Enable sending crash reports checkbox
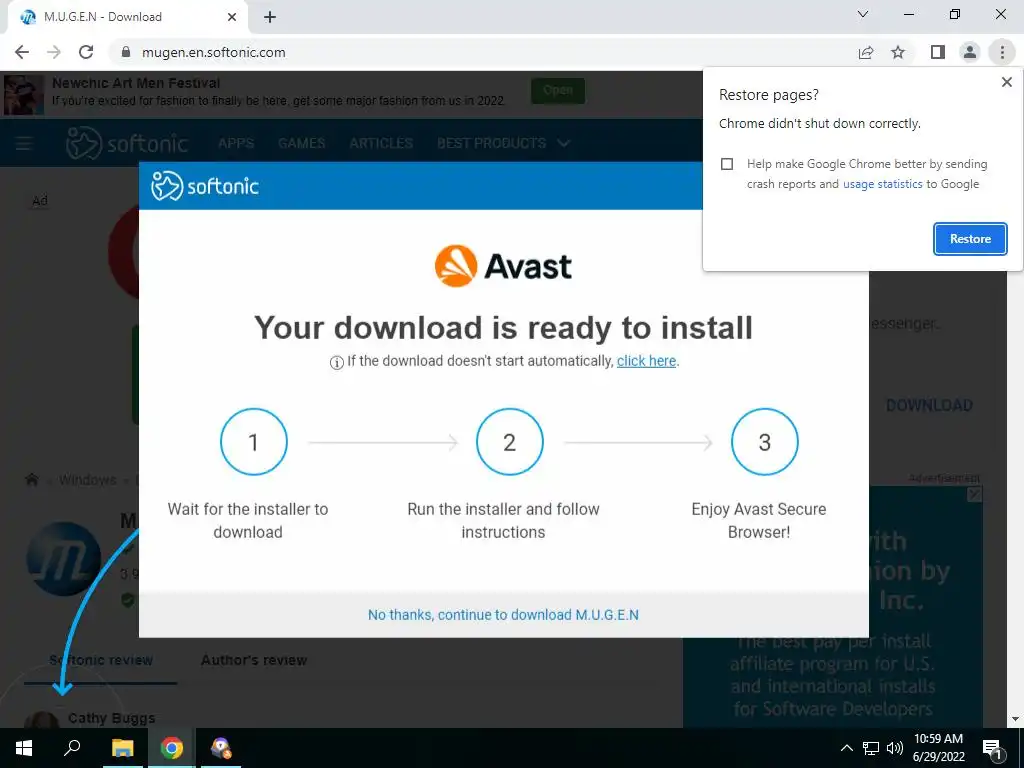Viewport: 1024px width, 768px height. pyautogui.click(x=727, y=164)
